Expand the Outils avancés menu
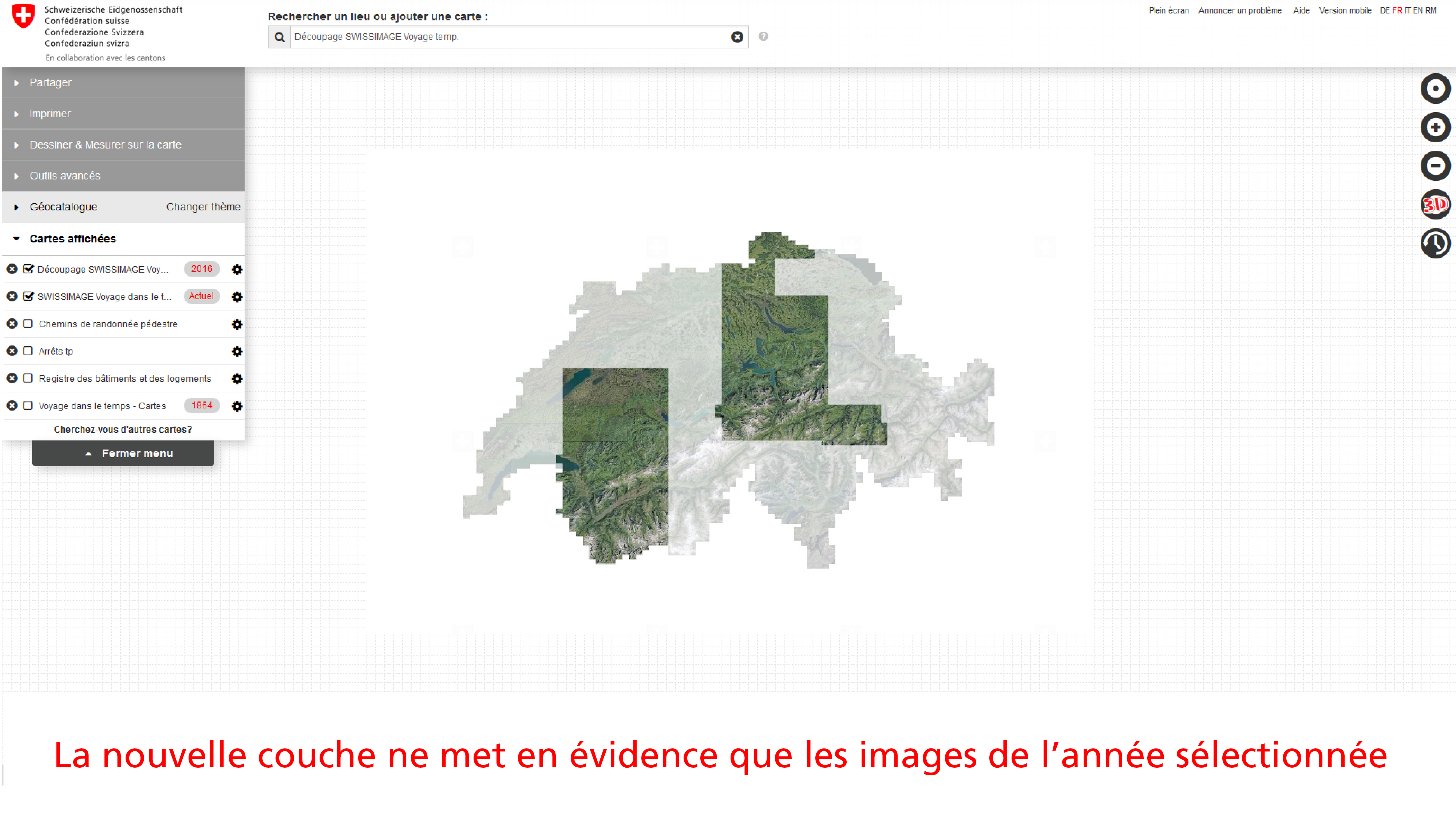Image resolution: width=1456 pixels, height=819 pixels. [64, 176]
